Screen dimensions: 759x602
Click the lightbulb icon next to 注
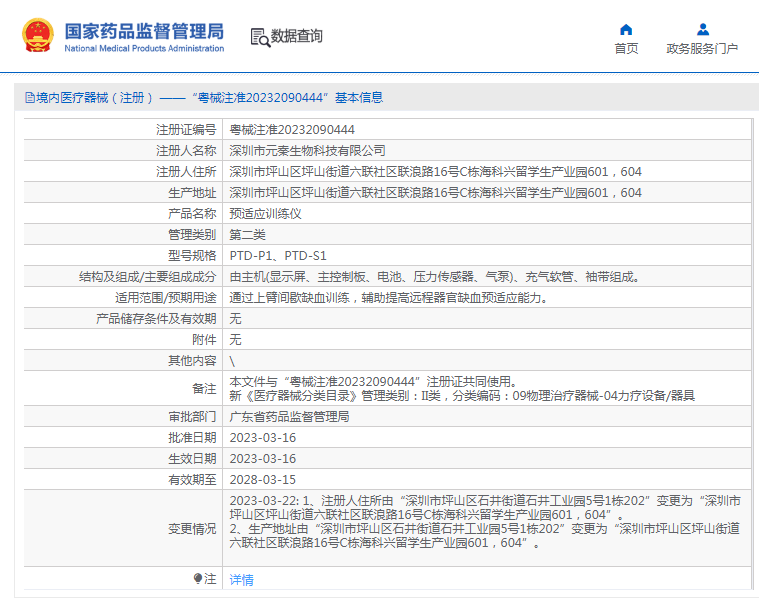197,578
